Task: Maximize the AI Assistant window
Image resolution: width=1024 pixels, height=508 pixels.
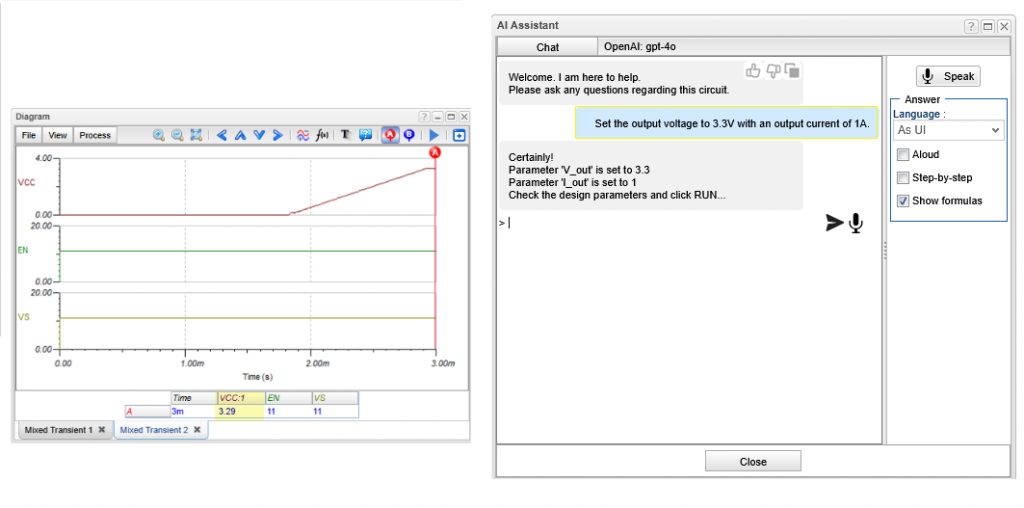Action: [x=988, y=26]
